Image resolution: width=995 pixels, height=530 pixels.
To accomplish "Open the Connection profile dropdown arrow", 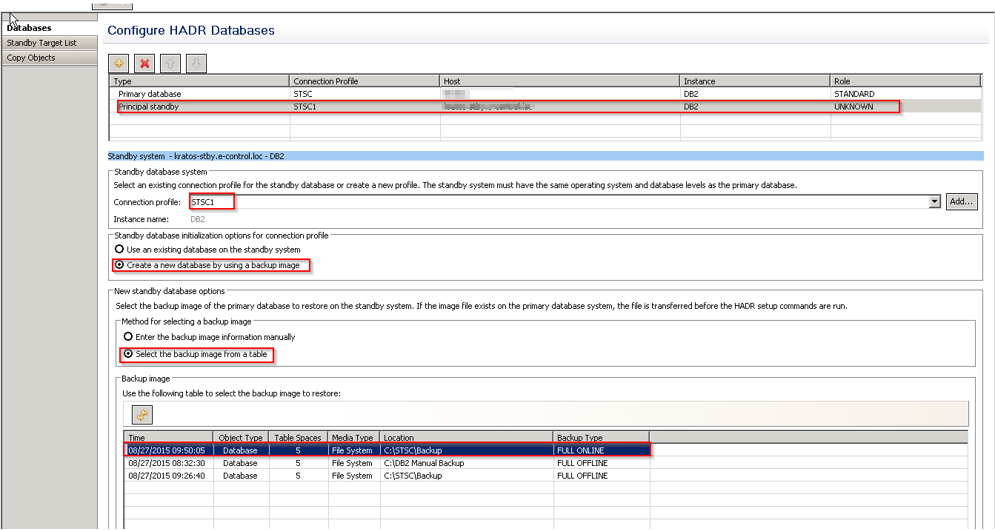I will pos(935,202).
